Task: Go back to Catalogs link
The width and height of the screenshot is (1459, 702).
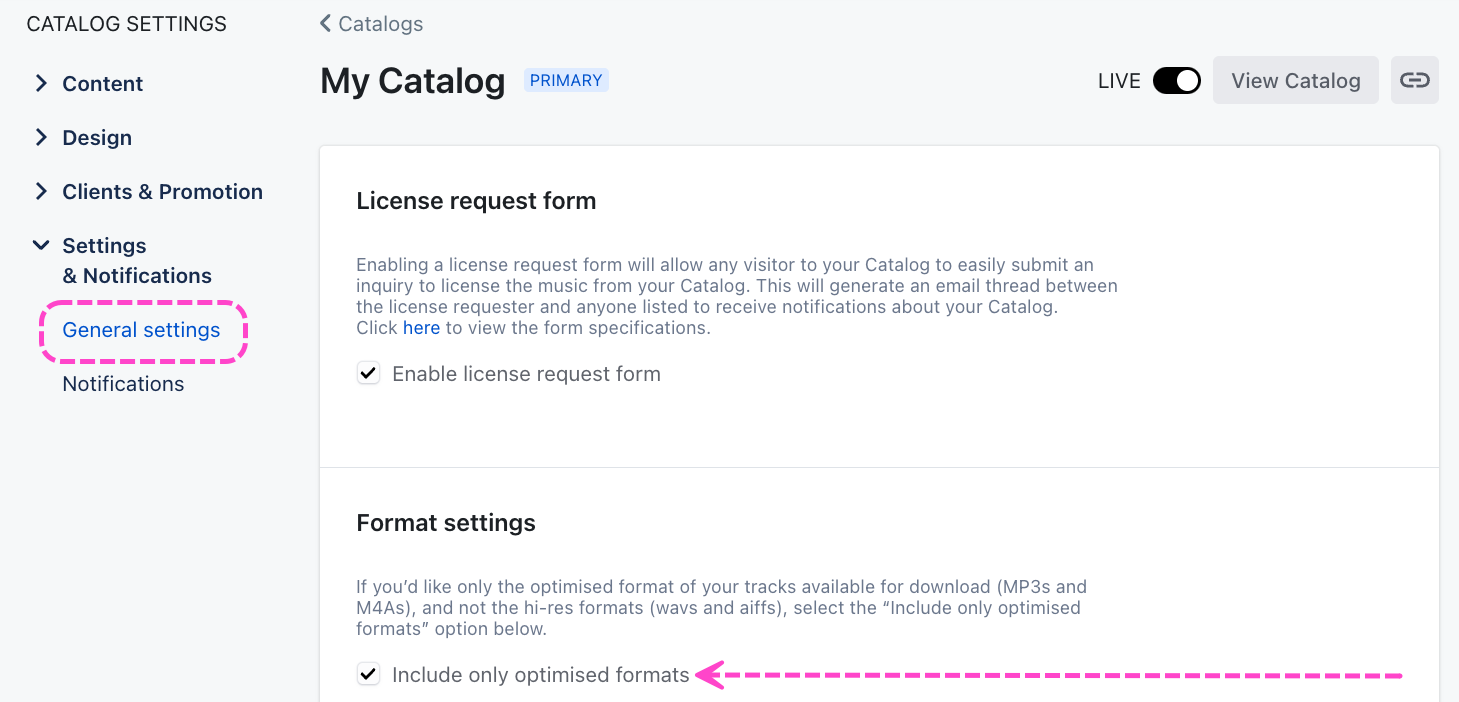Action: tap(380, 24)
